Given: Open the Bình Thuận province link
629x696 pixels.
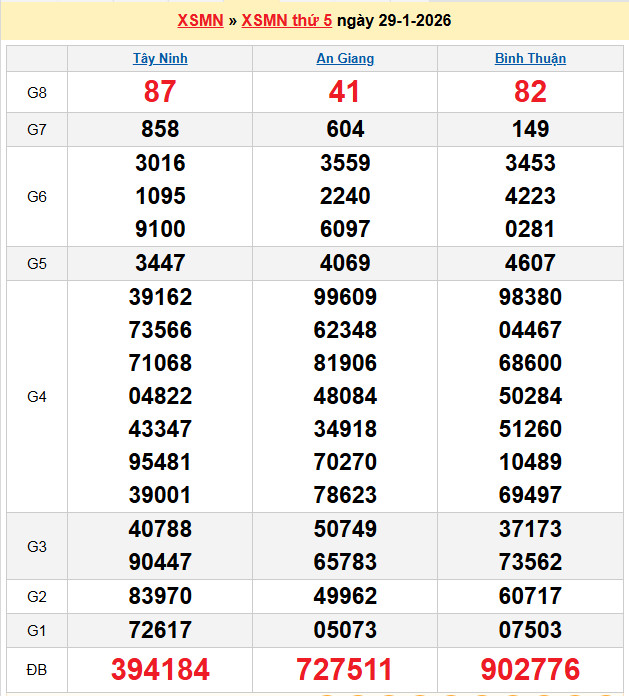Looking at the screenshot, I should pyautogui.click(x=530, y=58).
